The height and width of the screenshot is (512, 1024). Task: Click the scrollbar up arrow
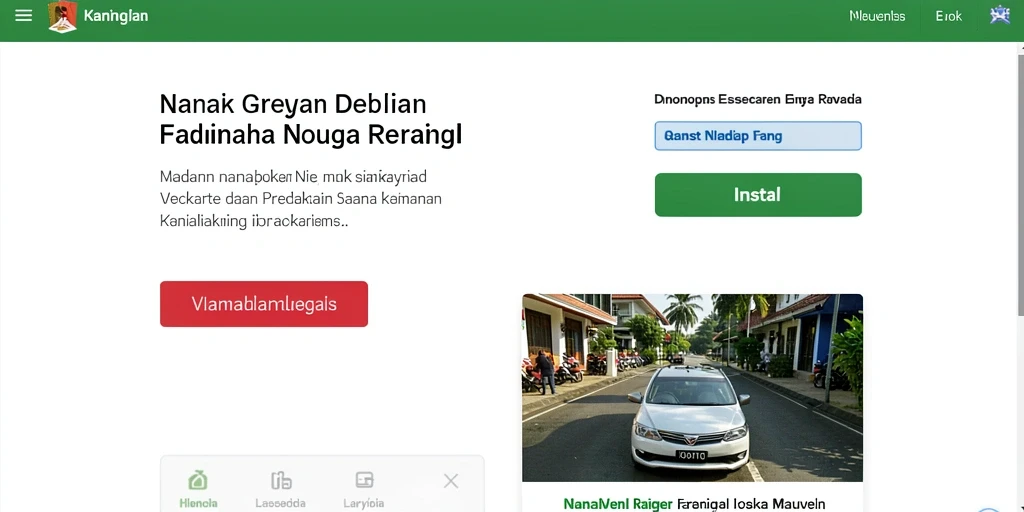coord(1019,46)
